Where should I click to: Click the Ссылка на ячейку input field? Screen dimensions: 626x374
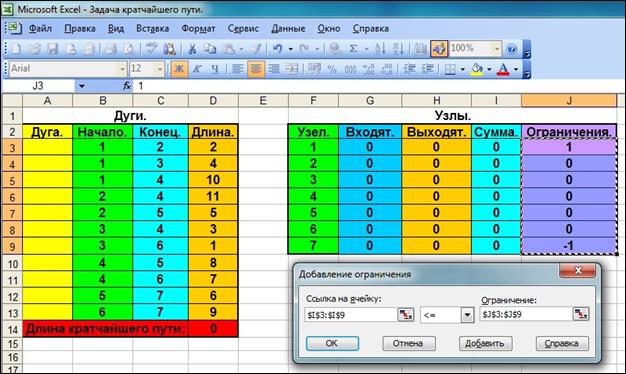(351, 315)
